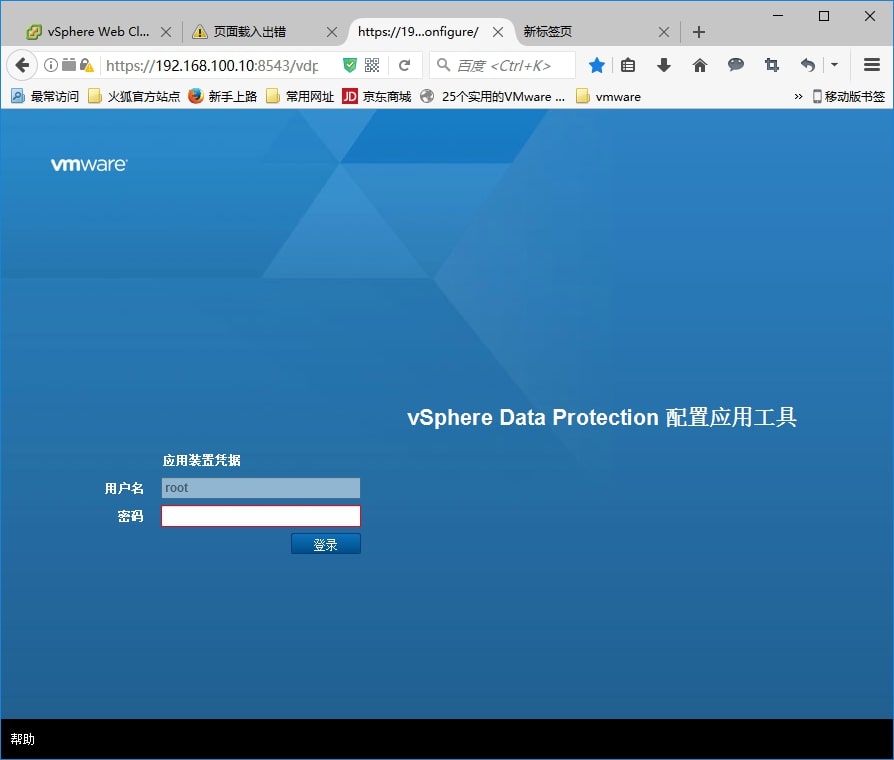
Task: Open the chat bubble toolbar icon
Action: pyautogui.click(x=735, y=65)
